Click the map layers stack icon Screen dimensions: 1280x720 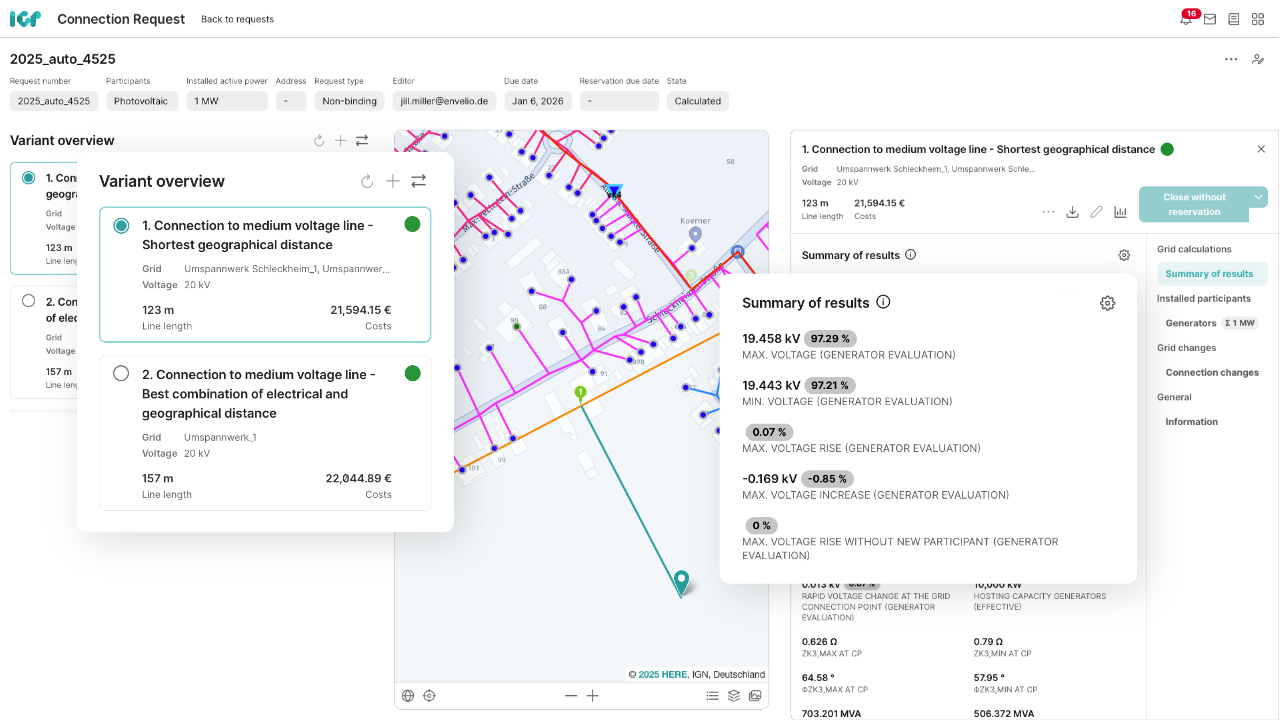pyautogui.click(x=733, y=696)
